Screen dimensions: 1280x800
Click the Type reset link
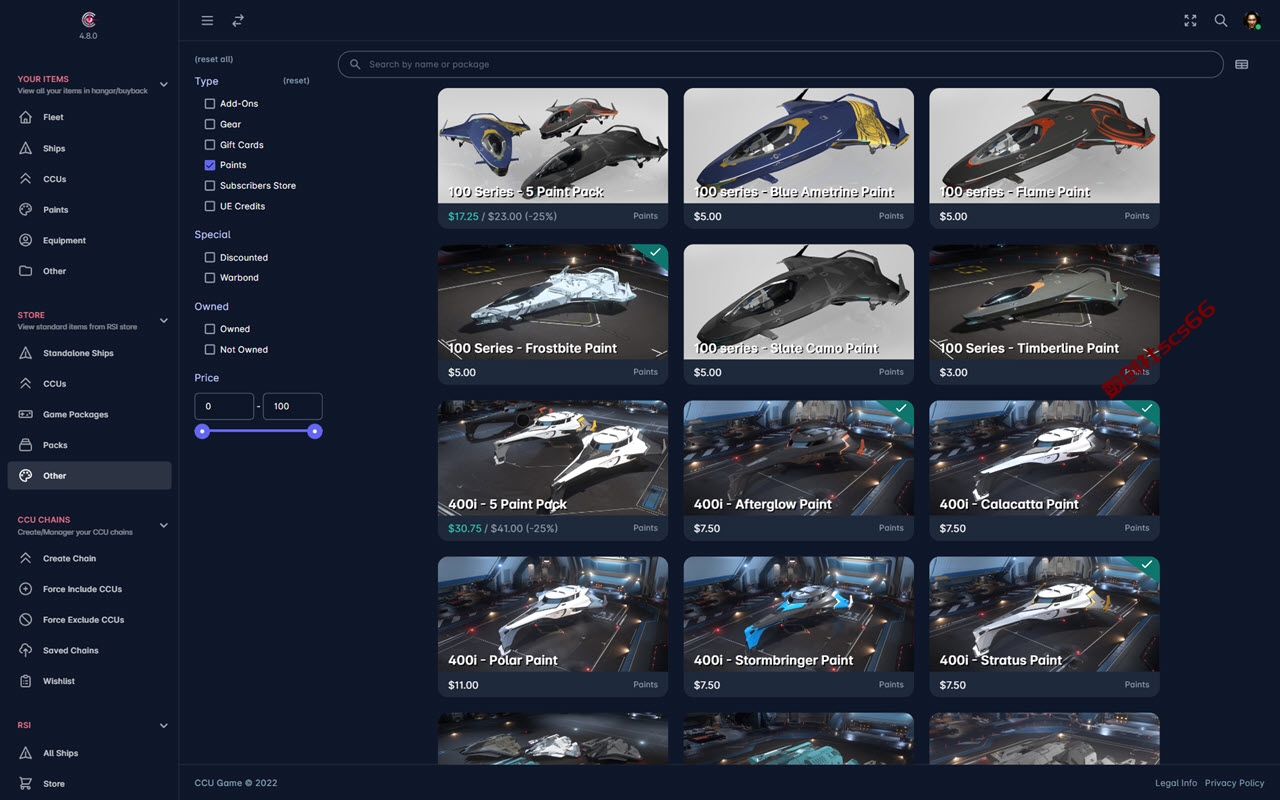(296, 81)
